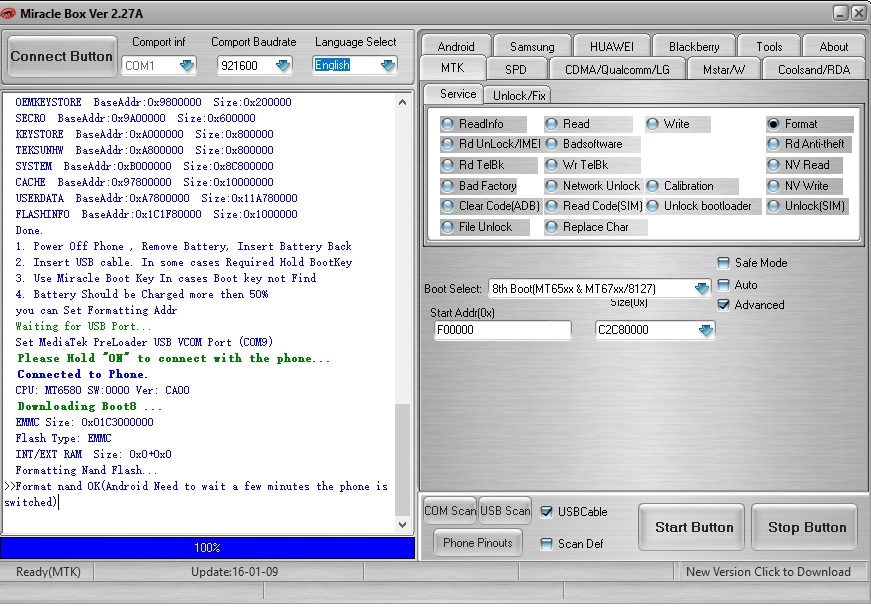Open the Comport inf COM1 dropdown
This screenshot has height=607, width=871.
187,66
